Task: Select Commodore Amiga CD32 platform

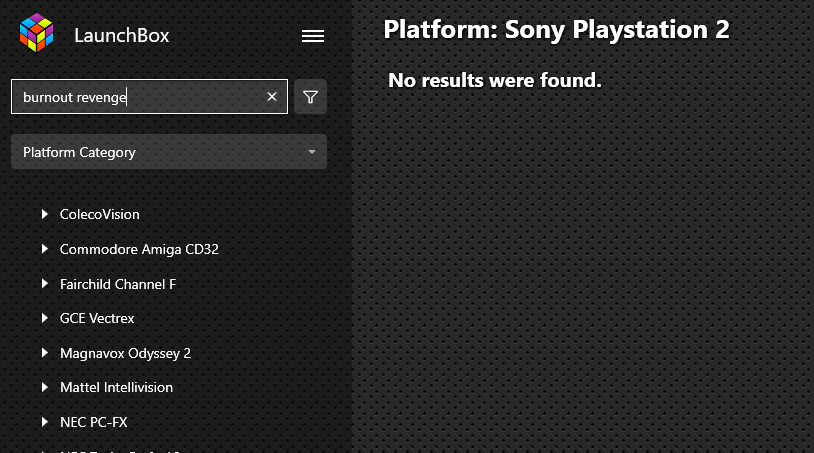Action: pos(139,249)
